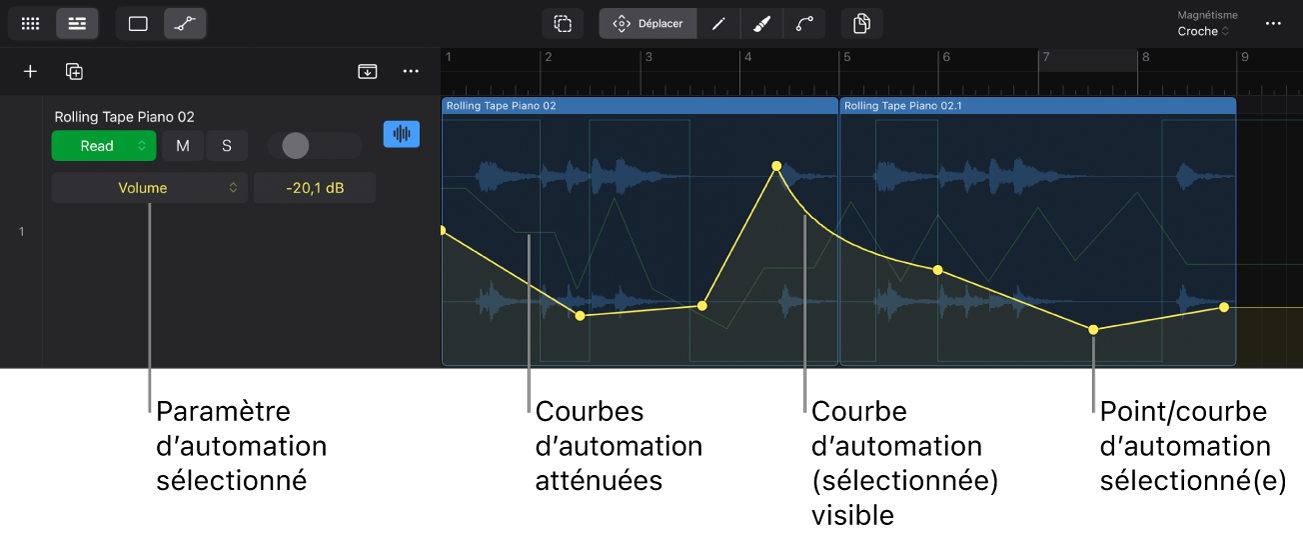Select the multi-select marquee tool icon
The height and width of the screenshot is (535, 1303).
(563, 23)
